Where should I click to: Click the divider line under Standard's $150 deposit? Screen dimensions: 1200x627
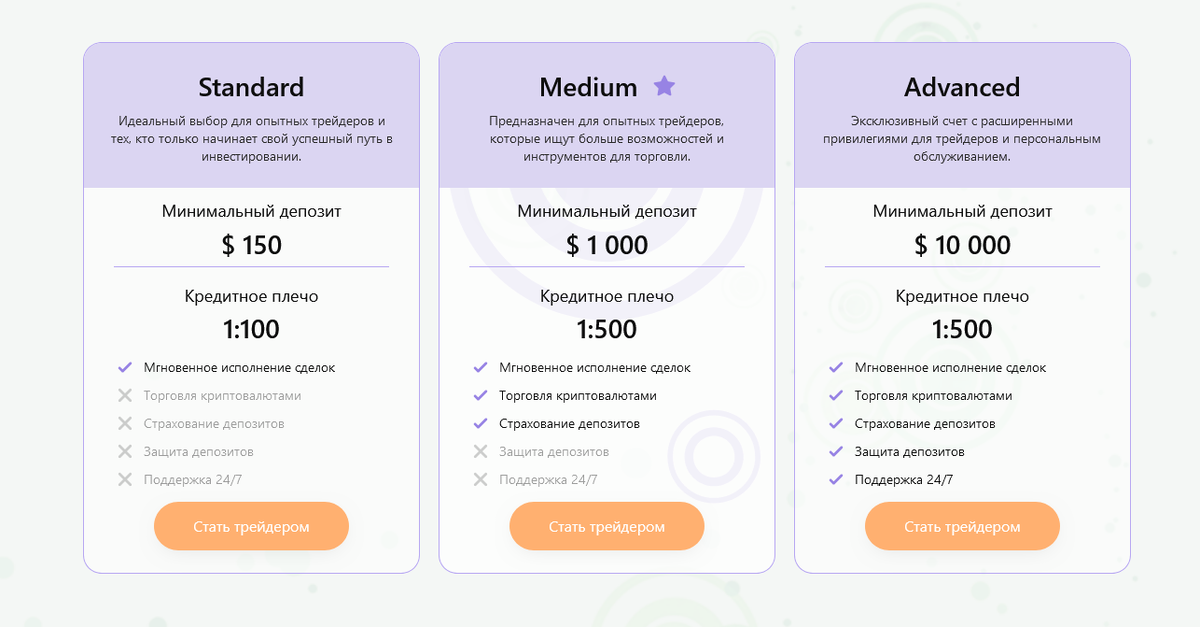251,267
